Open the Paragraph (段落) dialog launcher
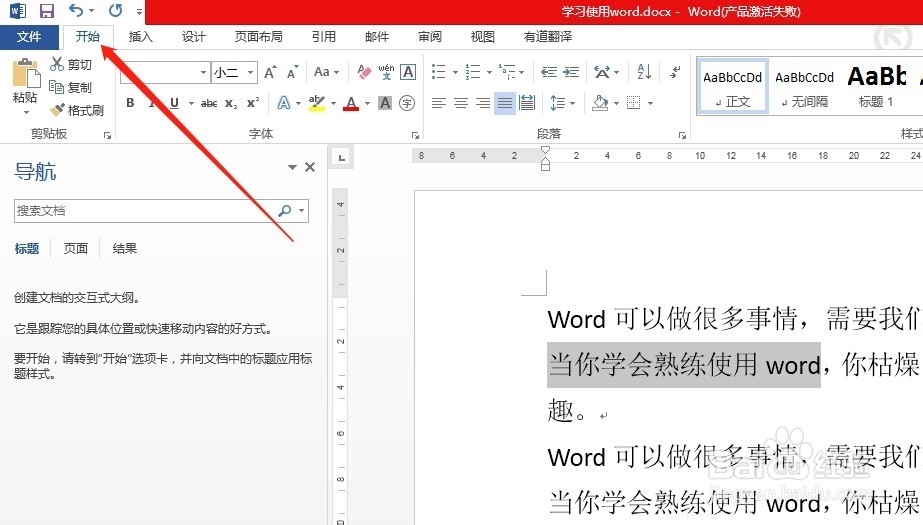The width and height of the screenshot is (923, 525). coord(682,135)
